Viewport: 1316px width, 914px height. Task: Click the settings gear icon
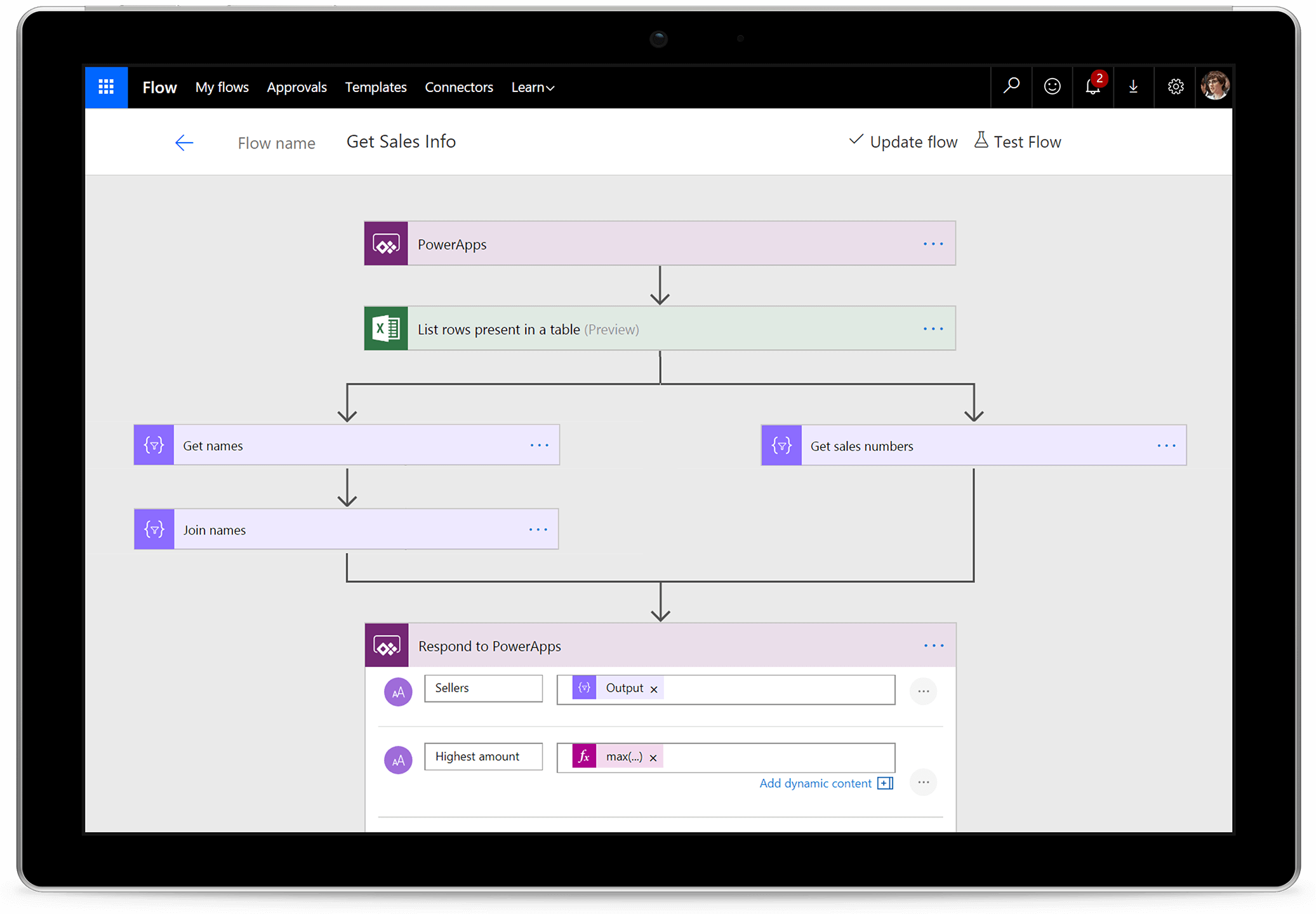pos(1174,85)
